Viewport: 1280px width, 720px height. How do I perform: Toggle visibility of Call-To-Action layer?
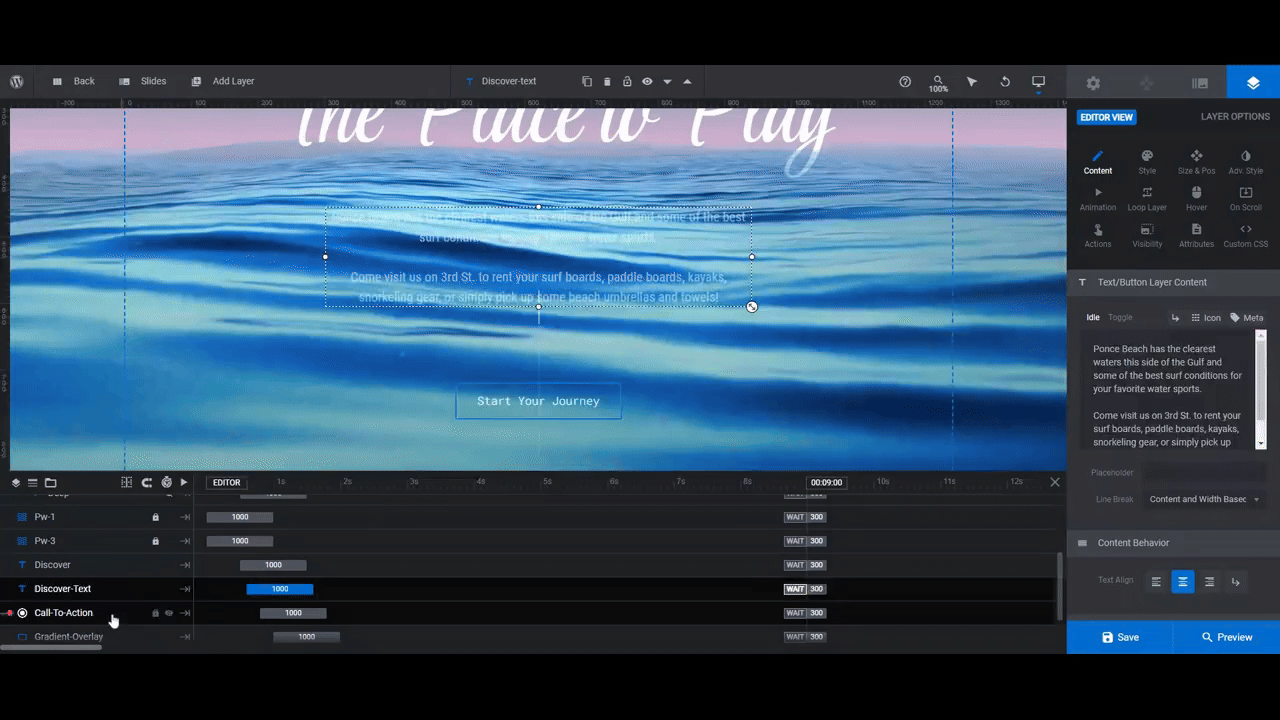[x=169, y=613]
